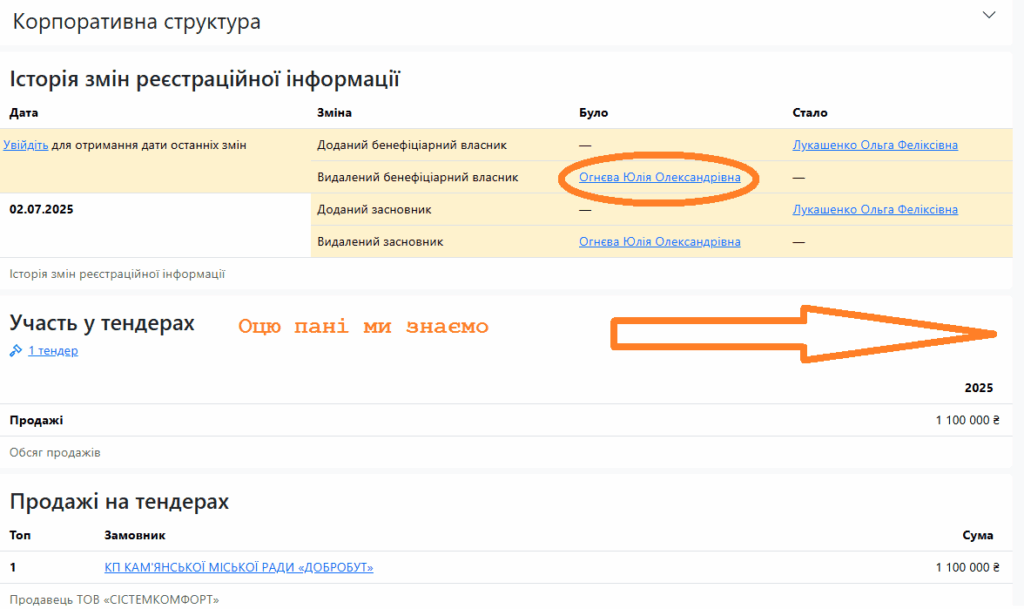The image size is (1024, 609).
Task: Open КП Кам'янської міської ради «Добробут» customer link
Action: [x=238, y=568]
